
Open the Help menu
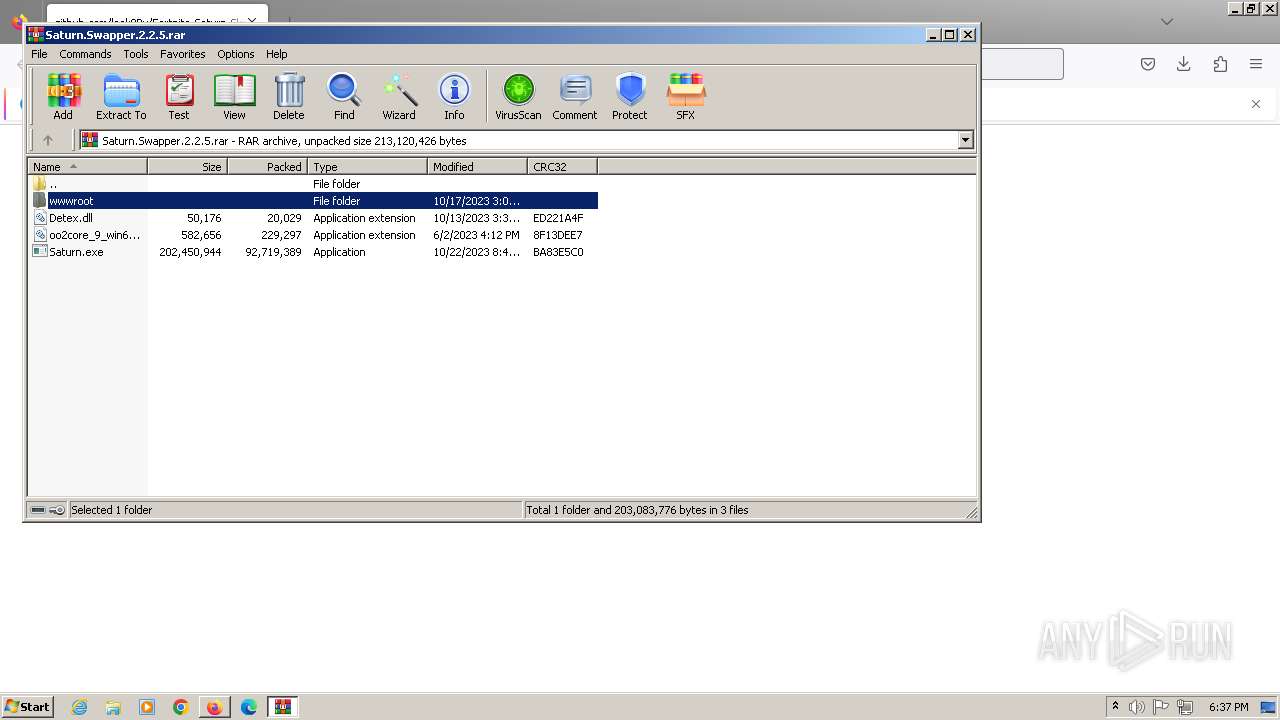pyautogui.click(x=277, y=54)
